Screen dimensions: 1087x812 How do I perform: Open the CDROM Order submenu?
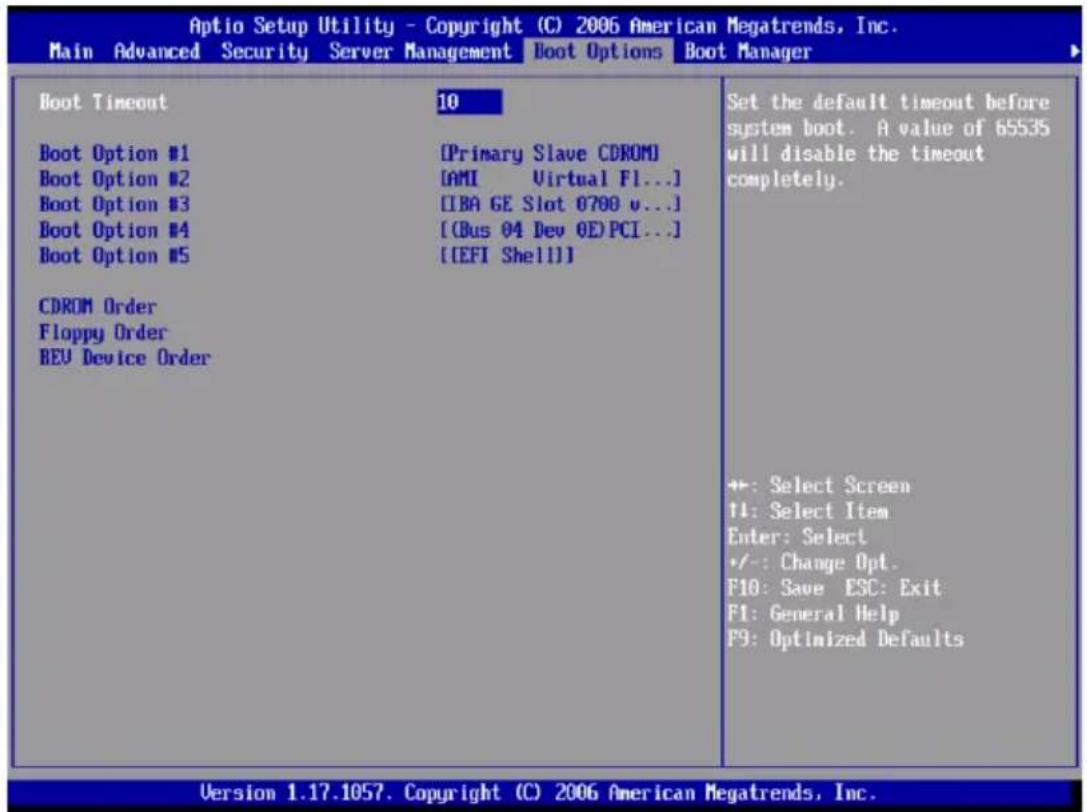click(98, 306)
